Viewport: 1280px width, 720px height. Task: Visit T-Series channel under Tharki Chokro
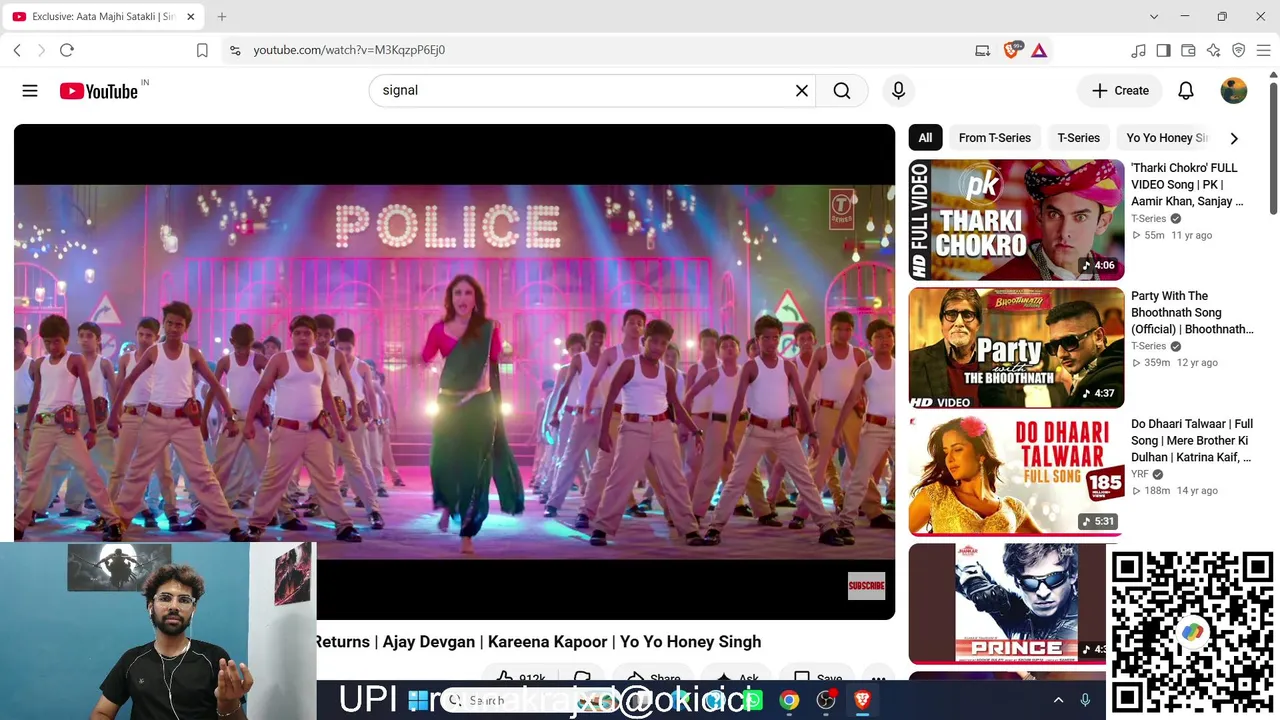click(1149, 219)
